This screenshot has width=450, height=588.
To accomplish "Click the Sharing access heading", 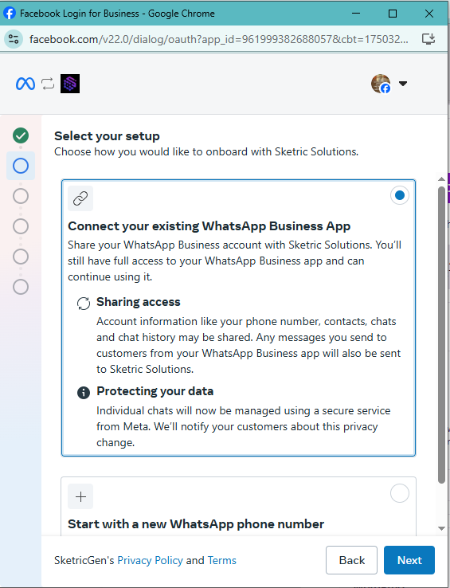I will pyautogui.click(x=138, y=302).
